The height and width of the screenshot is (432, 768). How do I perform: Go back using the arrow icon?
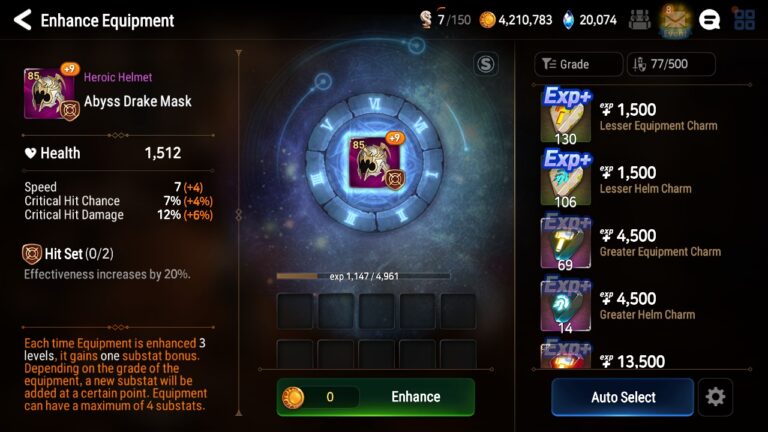pos(22,20)
